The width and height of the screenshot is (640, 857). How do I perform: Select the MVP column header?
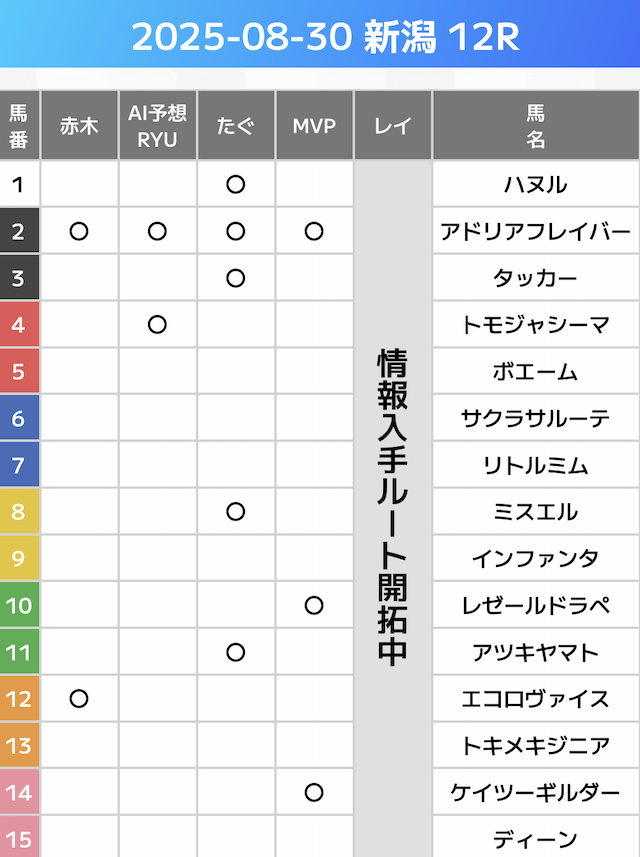(x=314, y=126)
